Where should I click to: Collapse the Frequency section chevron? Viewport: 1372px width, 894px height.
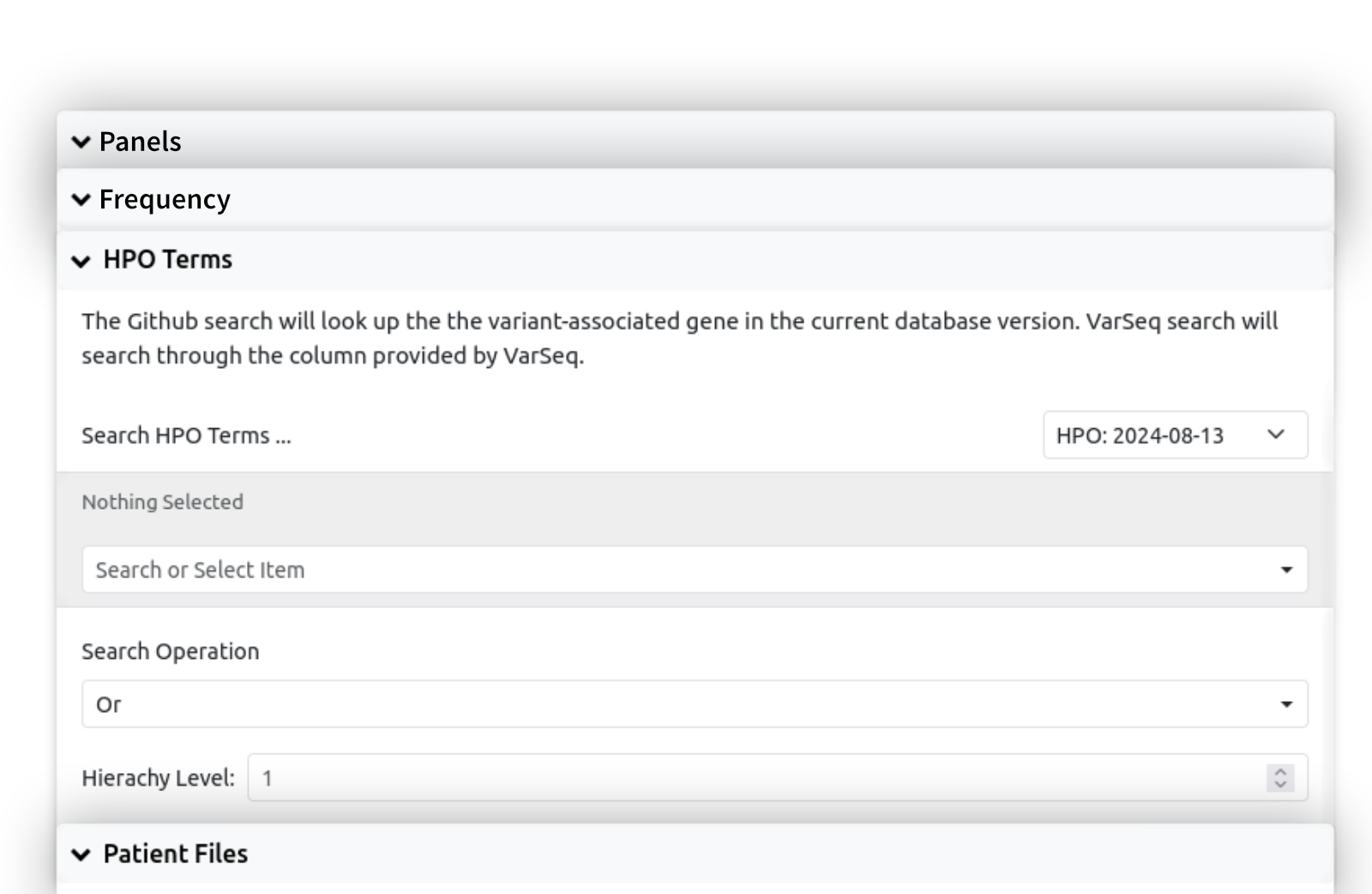tap(81, 199)
